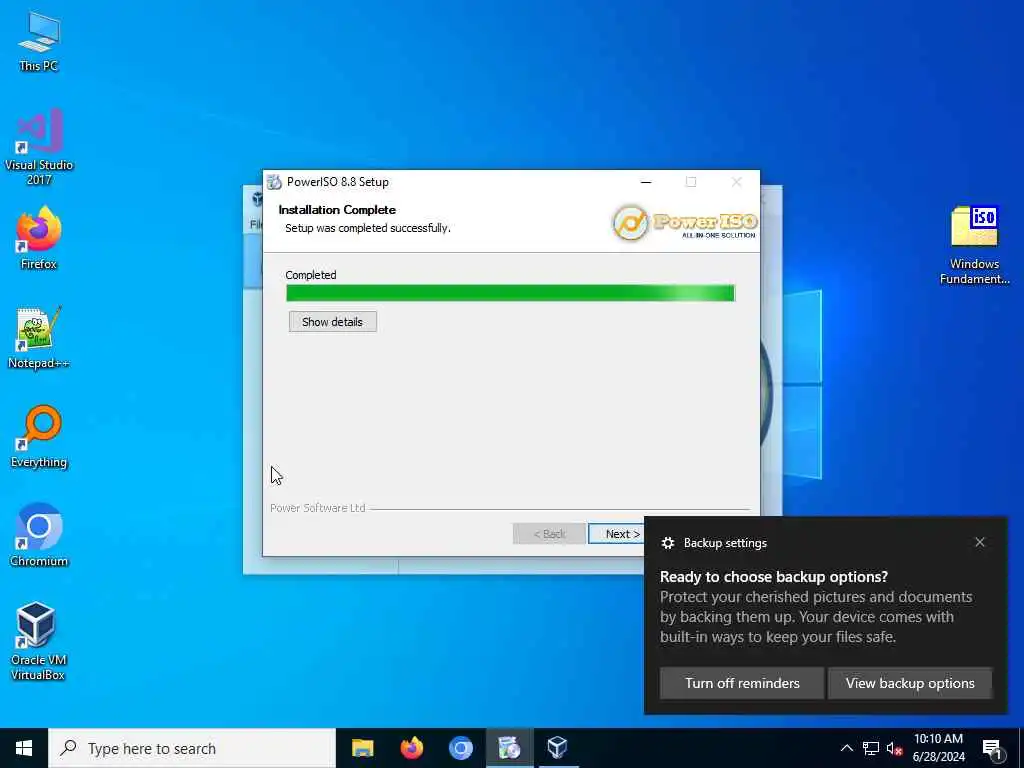This screenshot has height=768, width=1024.
Task: Select the Visual Studio 2017 shortcut
Action: [39, 146]
